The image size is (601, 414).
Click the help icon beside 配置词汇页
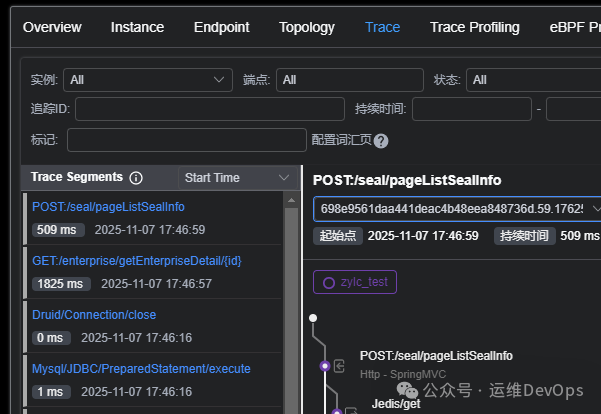click(x=381, y=141)
